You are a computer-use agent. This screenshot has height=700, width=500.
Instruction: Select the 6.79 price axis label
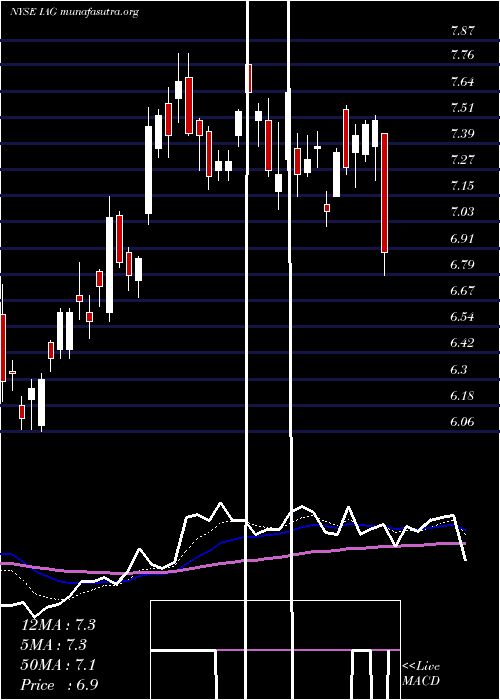click(x=462, y=264)
